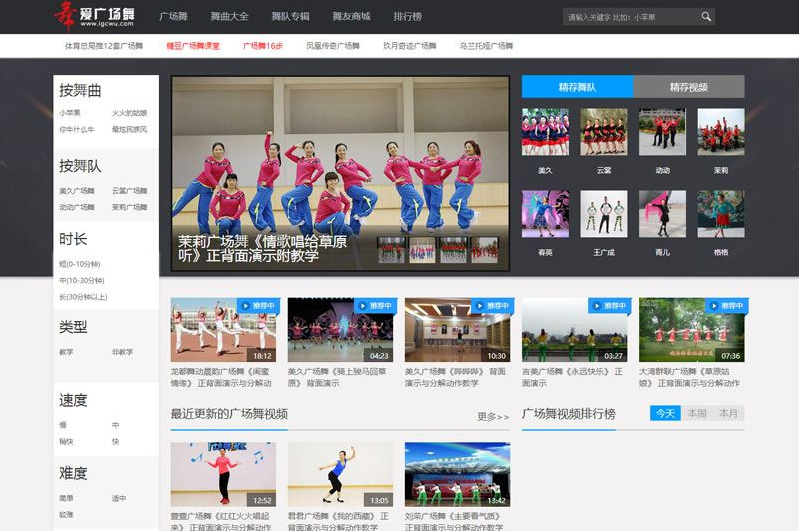The height and width of the screenshot is (531, 799).
Task: Filter duration 短(0-10分钟)
Action: pyautogui.click(x=80, y=264)
